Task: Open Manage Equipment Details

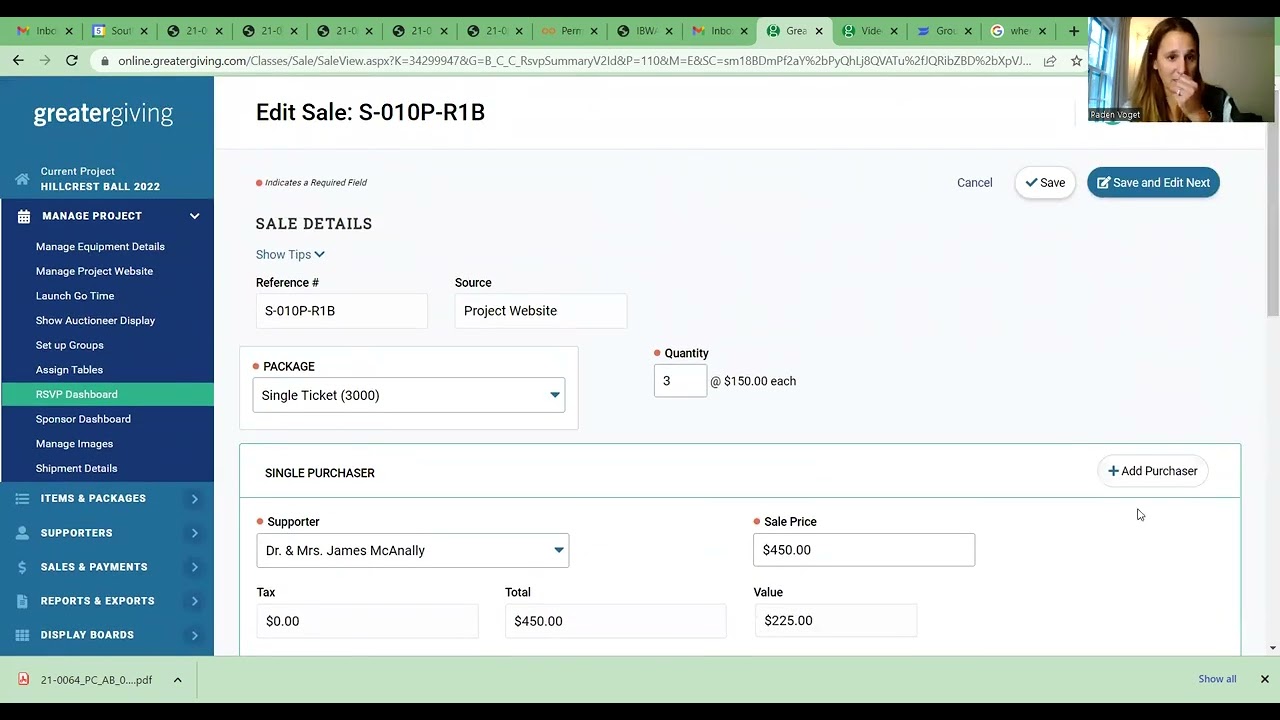Action: click(x=100, y=246)
